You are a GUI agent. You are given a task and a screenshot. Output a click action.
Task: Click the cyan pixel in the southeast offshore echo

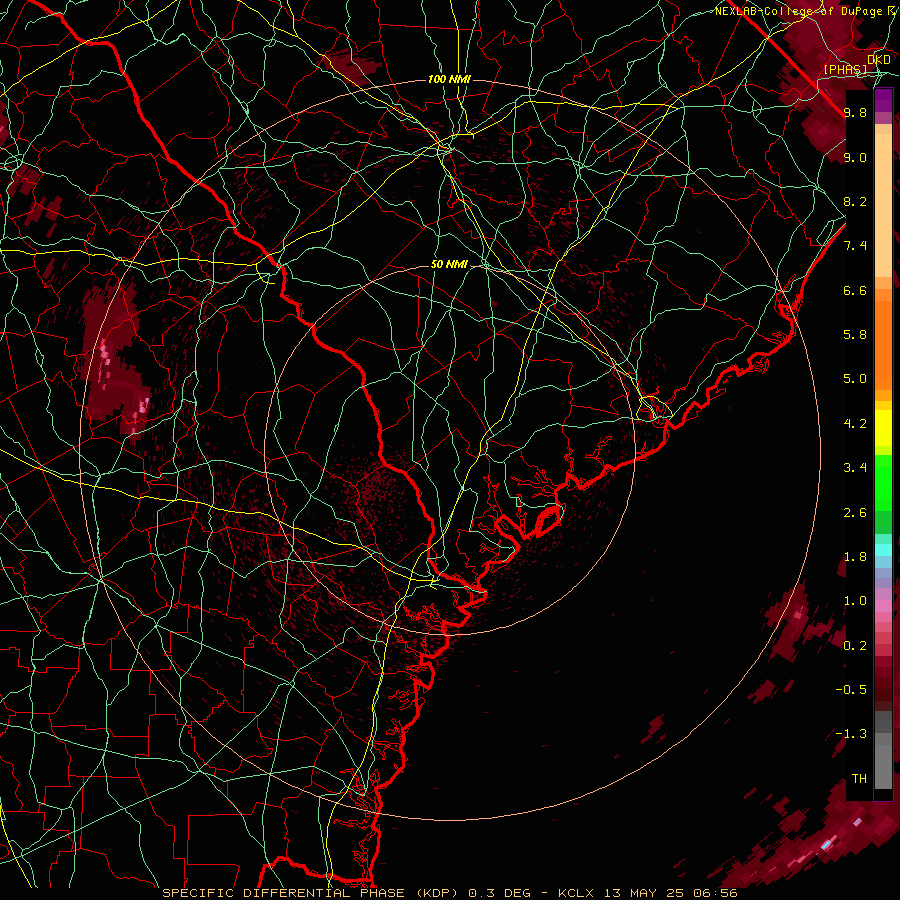point(827,845)
